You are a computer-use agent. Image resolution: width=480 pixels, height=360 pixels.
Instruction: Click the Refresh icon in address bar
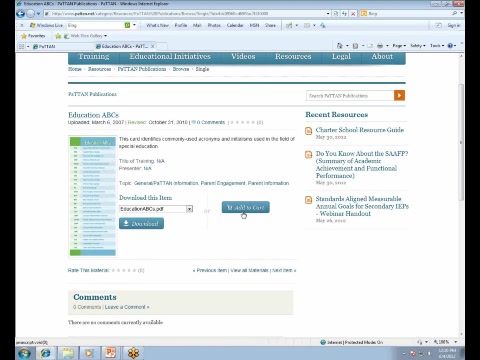coord(344,14)
